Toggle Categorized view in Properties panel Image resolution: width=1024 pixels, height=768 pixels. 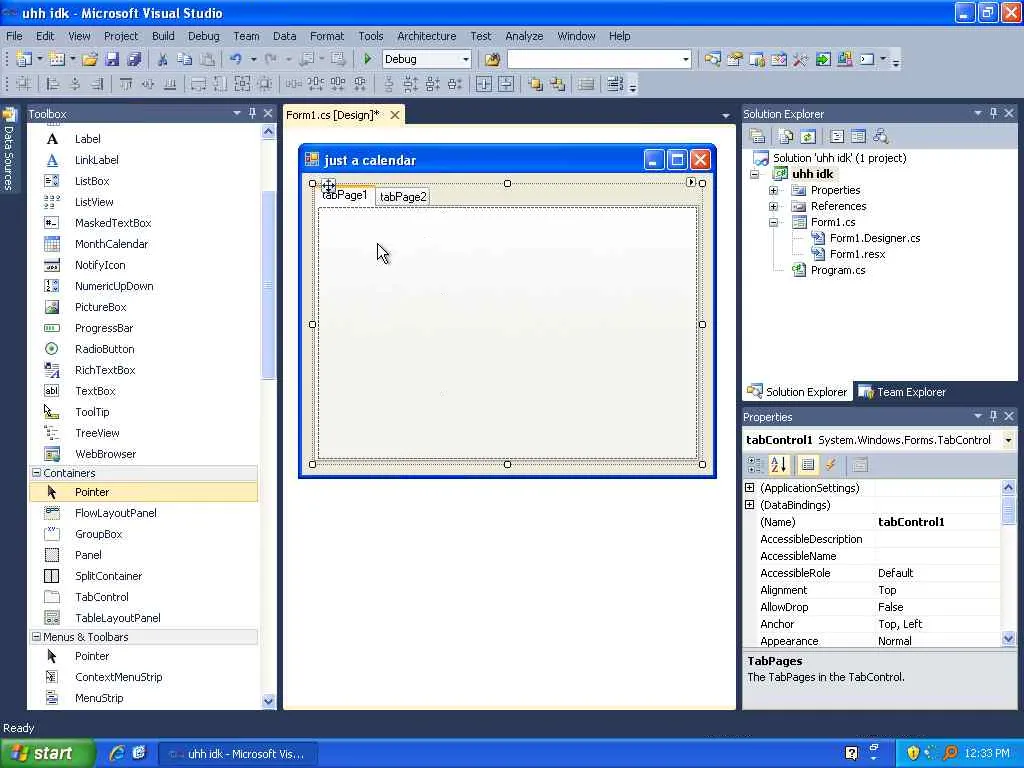click(756, 465)
